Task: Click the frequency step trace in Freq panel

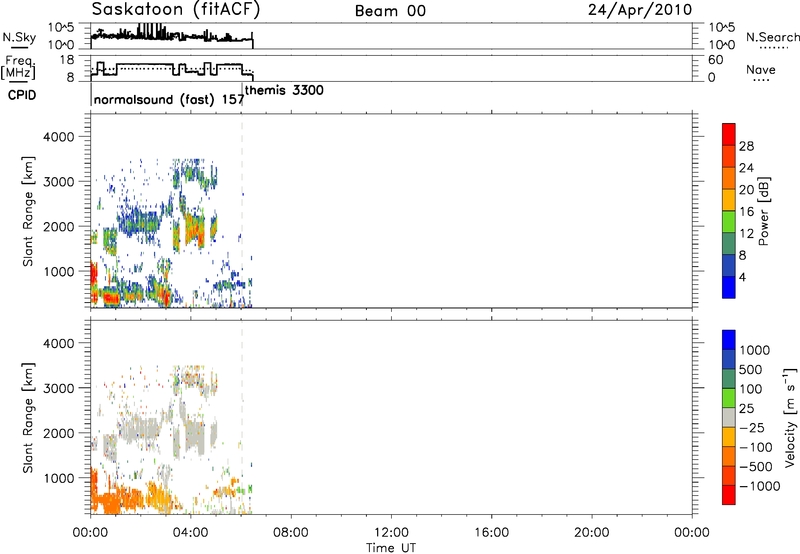Action: click(x=171, y=69)
